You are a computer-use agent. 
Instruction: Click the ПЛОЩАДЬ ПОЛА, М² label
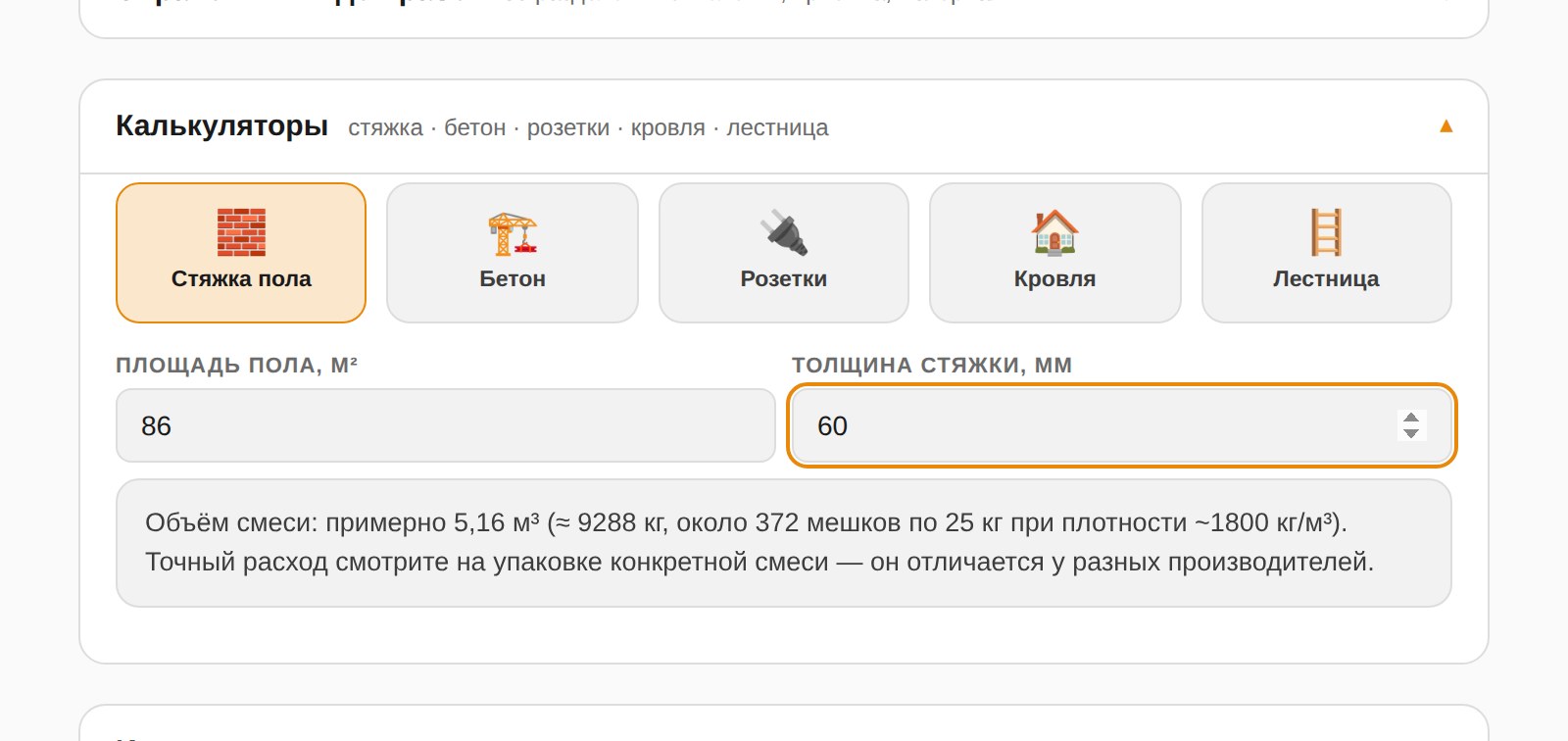(x=236, y=365)
